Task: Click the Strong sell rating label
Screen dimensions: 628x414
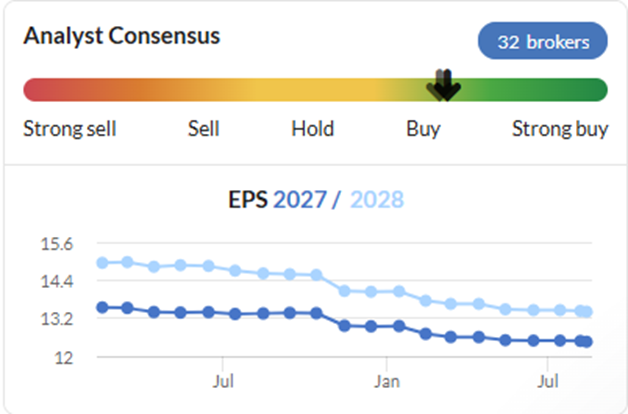Action: pyautogui.click(x=70, y=129)
